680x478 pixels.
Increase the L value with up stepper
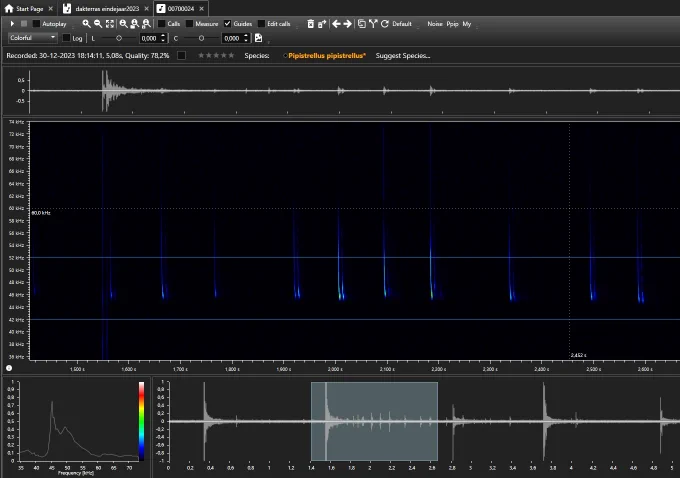[163, 36]
